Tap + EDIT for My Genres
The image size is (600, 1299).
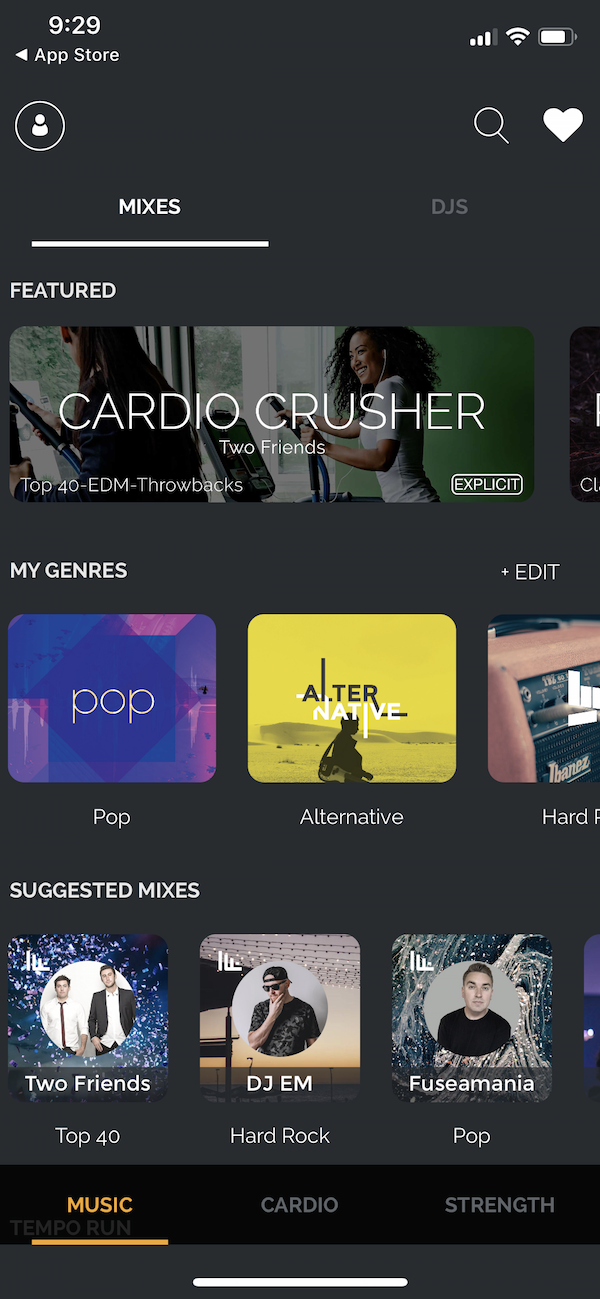click(530, 572)
